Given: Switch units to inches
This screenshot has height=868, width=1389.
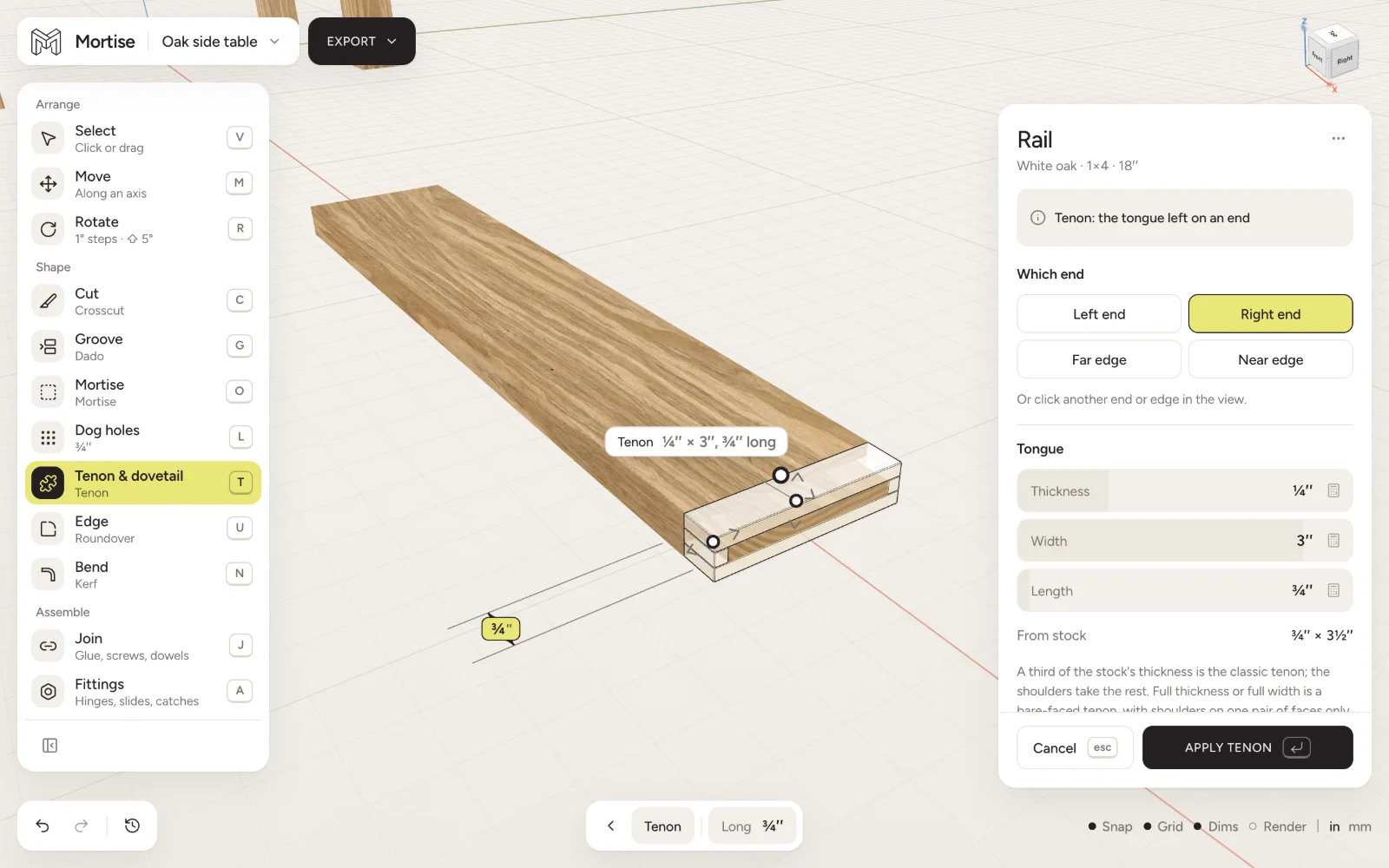Looking at the screenshot, I should (1334, 826).
